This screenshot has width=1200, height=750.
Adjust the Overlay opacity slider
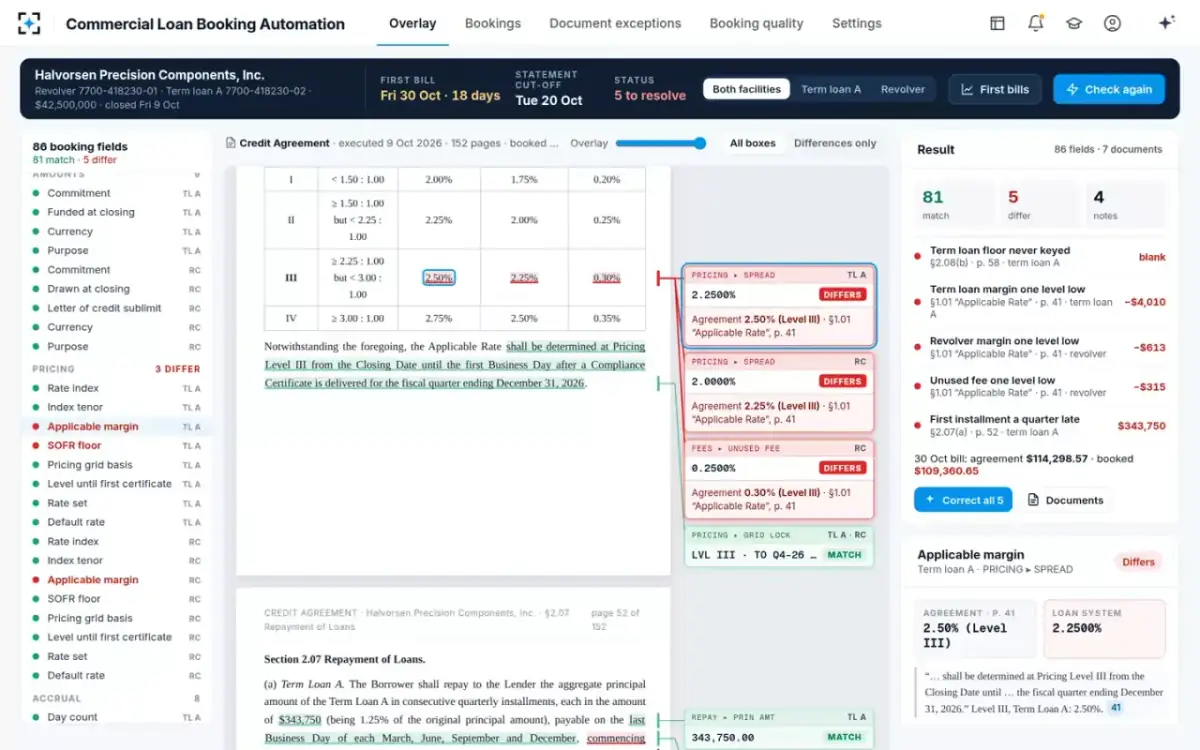click(x=661, y=143)
